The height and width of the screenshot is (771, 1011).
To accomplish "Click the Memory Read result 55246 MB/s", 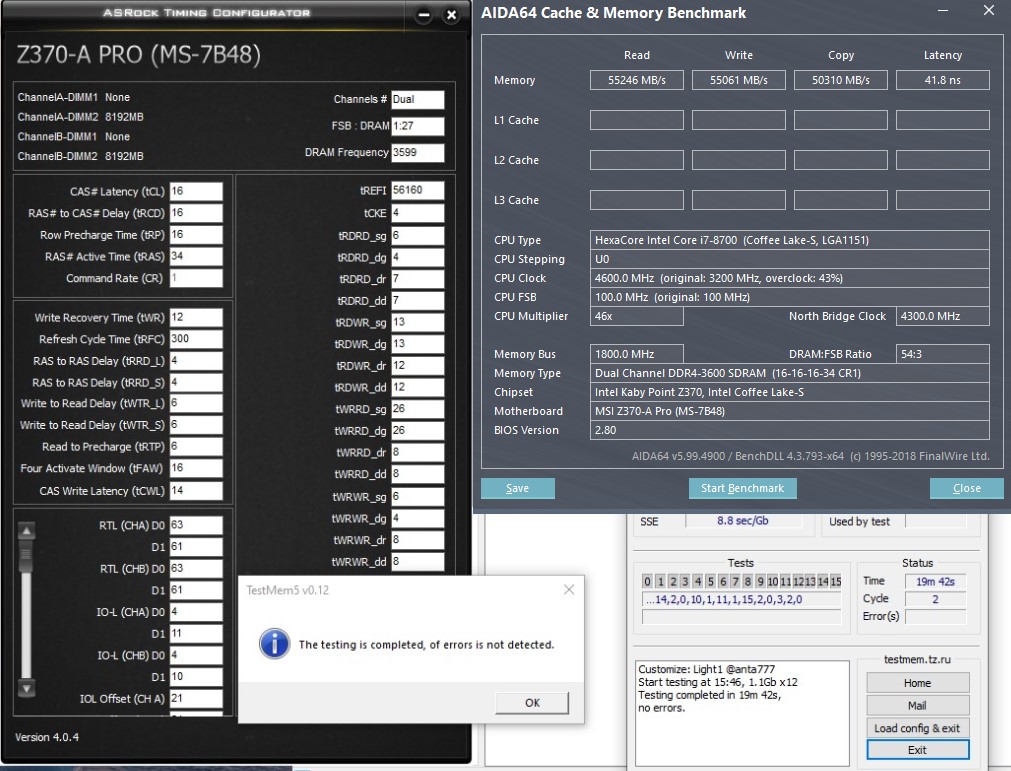I will point(636,80).
